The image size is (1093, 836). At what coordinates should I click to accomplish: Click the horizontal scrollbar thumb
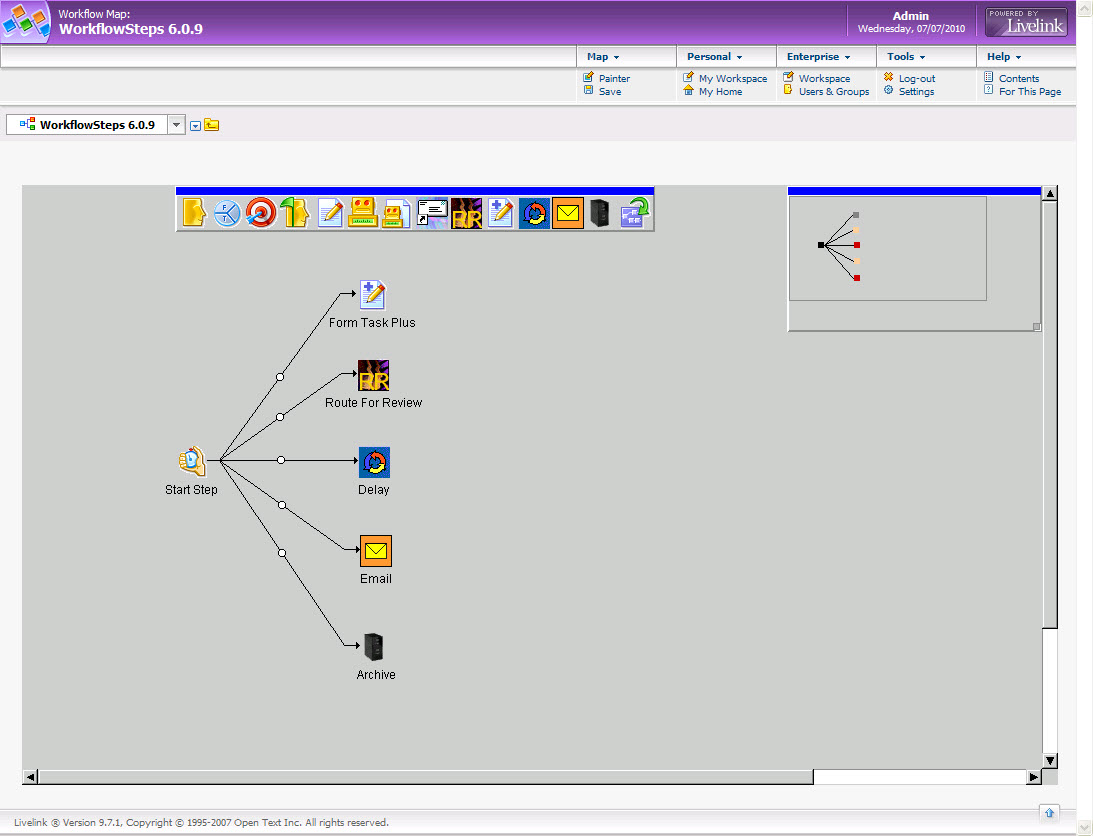tap(426, 777)
